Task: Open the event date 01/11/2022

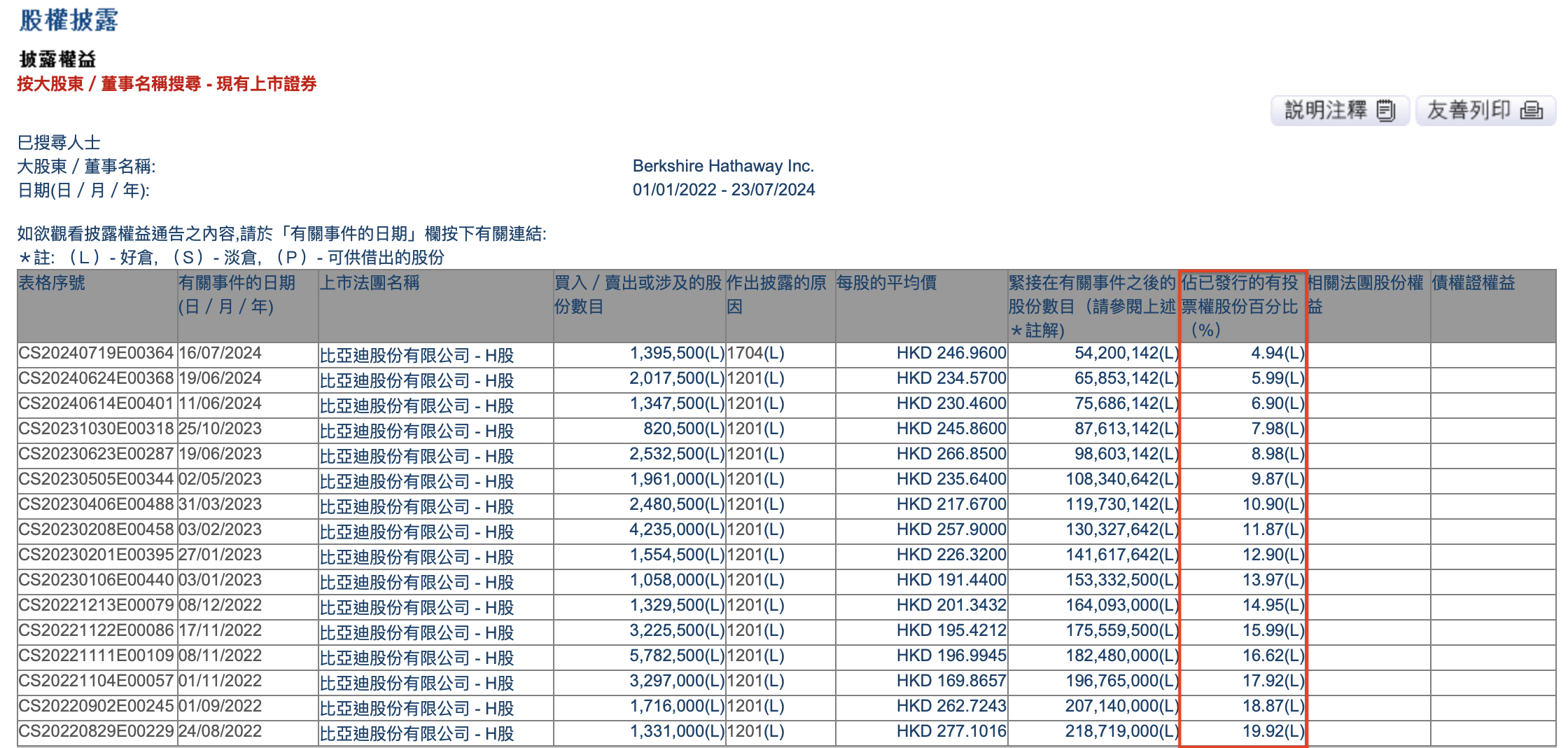Action: [220, 681]
